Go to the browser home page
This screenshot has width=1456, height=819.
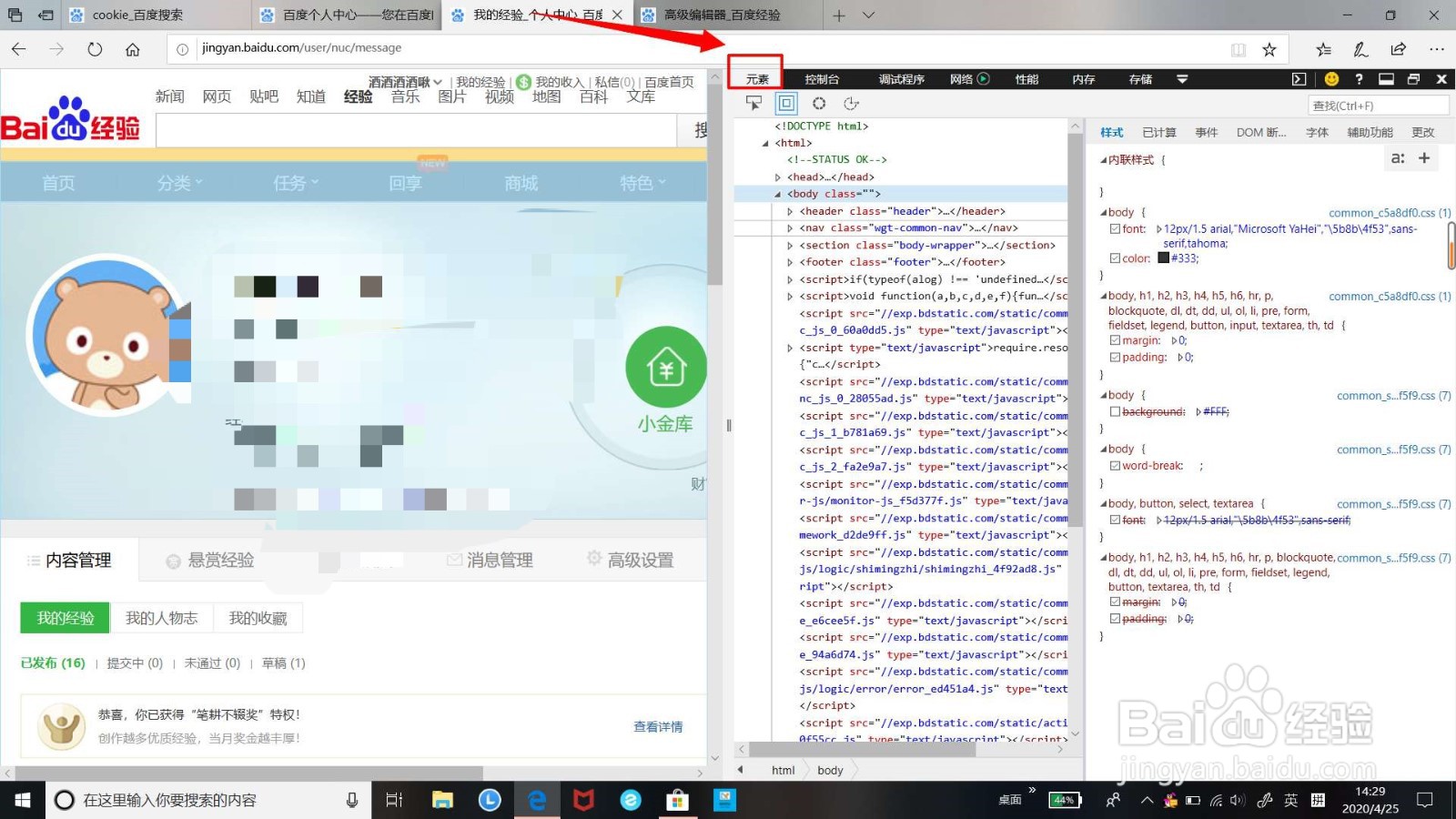tap(133, 49)
